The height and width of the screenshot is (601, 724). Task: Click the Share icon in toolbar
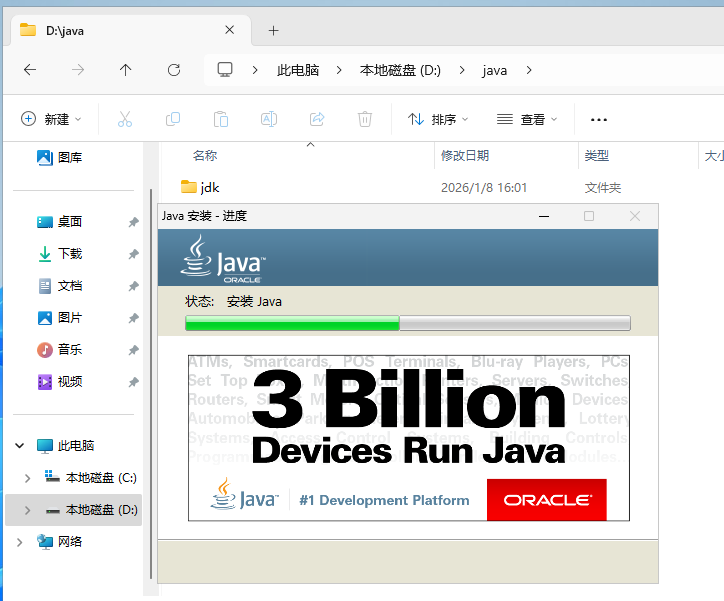point(317,120)
